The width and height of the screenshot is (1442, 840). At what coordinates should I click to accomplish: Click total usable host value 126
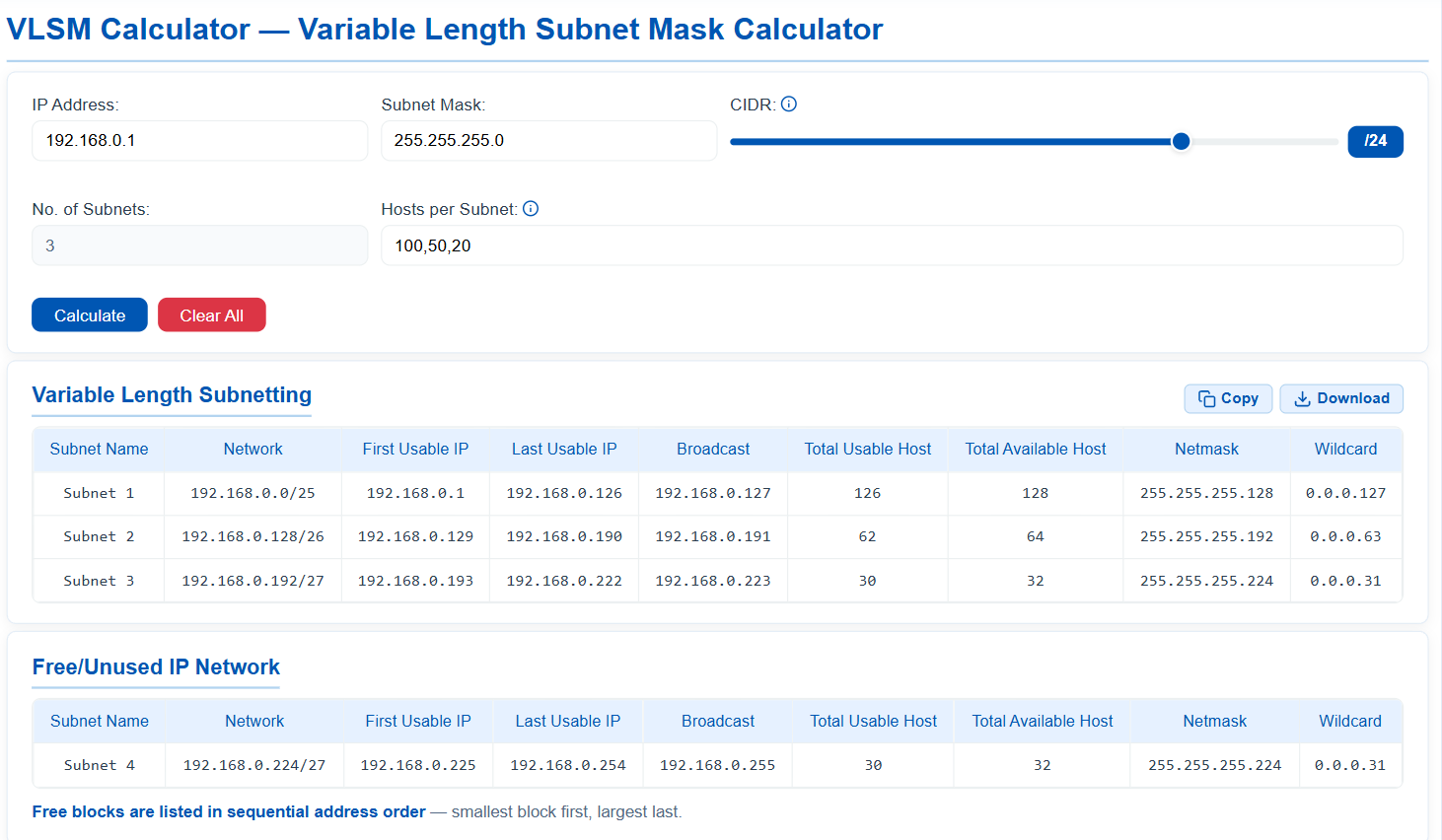click(x=868, y=493)
